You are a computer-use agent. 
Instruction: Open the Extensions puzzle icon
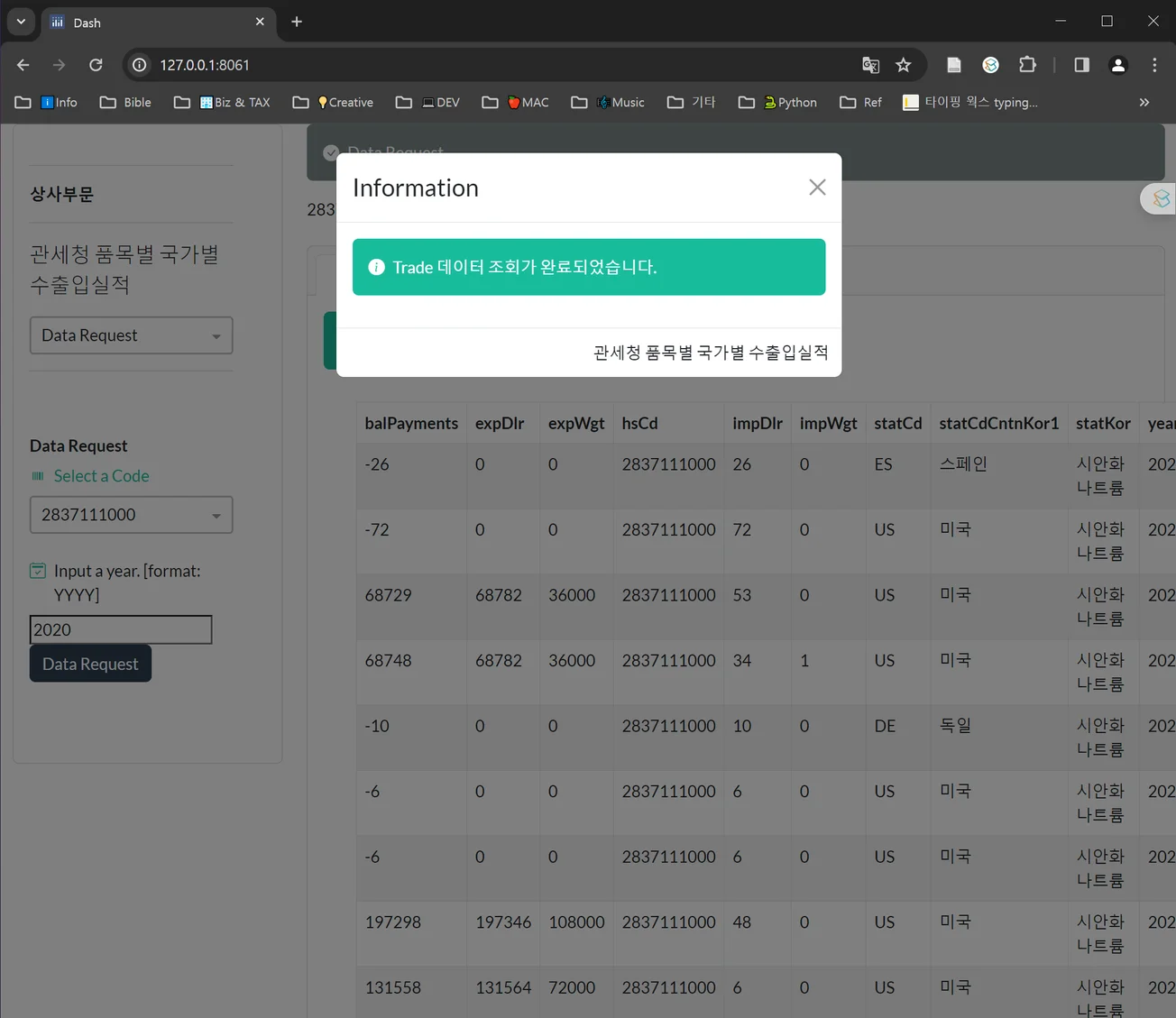(x=1027, y=65)
